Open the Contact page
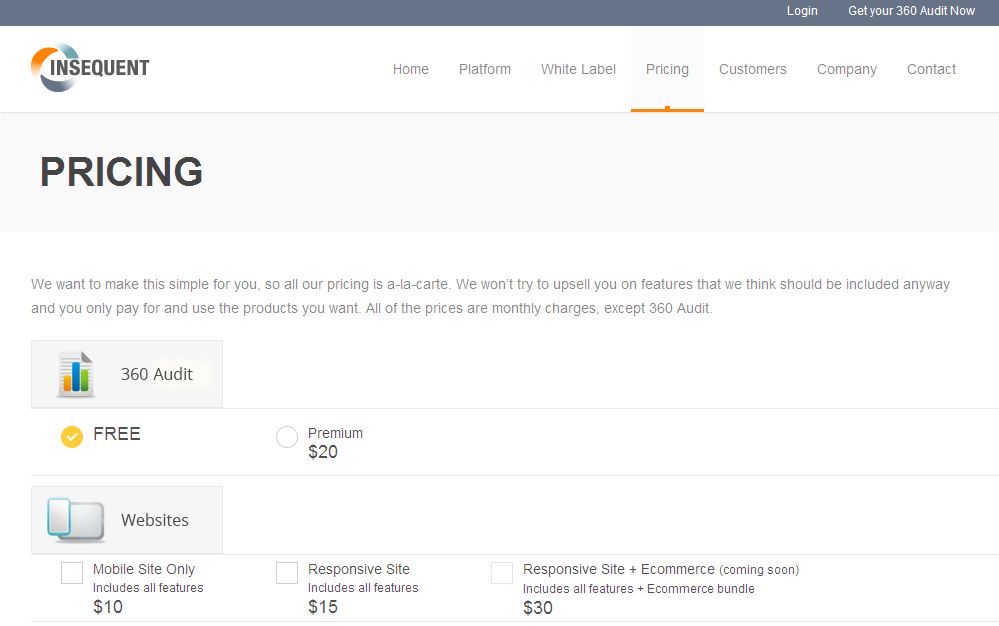 click(931, 69)
